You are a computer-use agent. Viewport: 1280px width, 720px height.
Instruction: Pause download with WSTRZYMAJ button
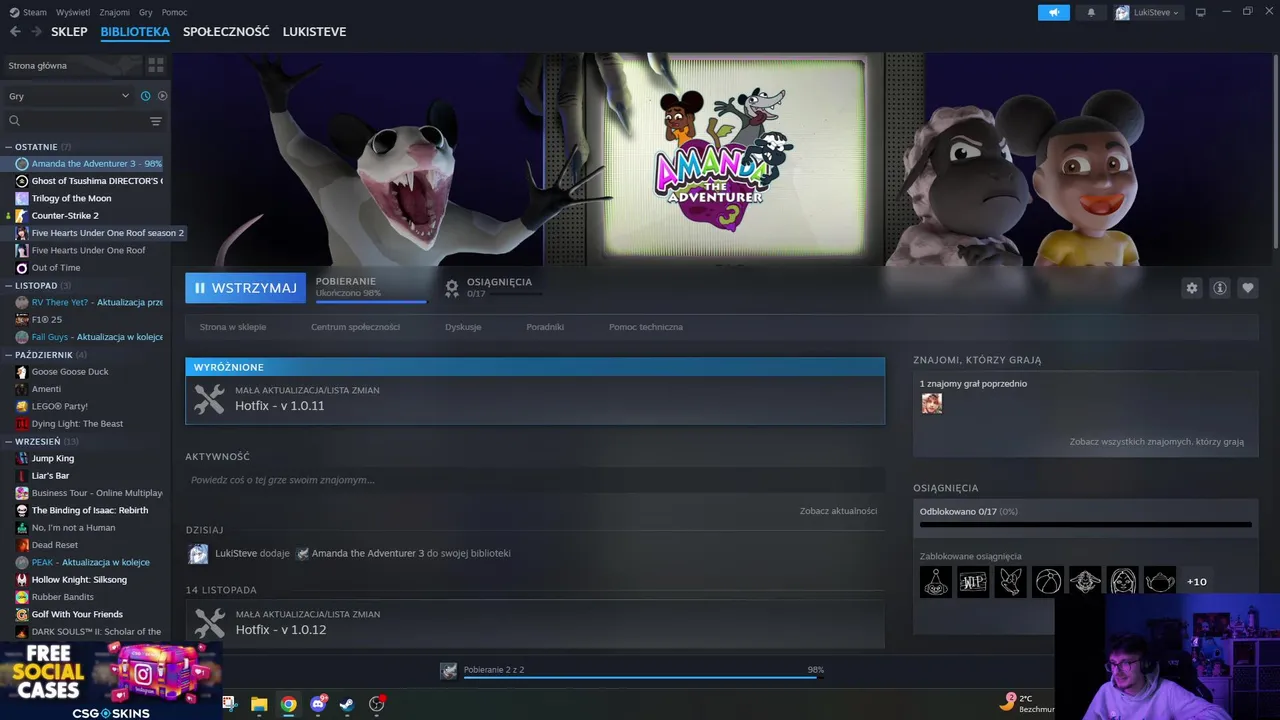(246, 287)
